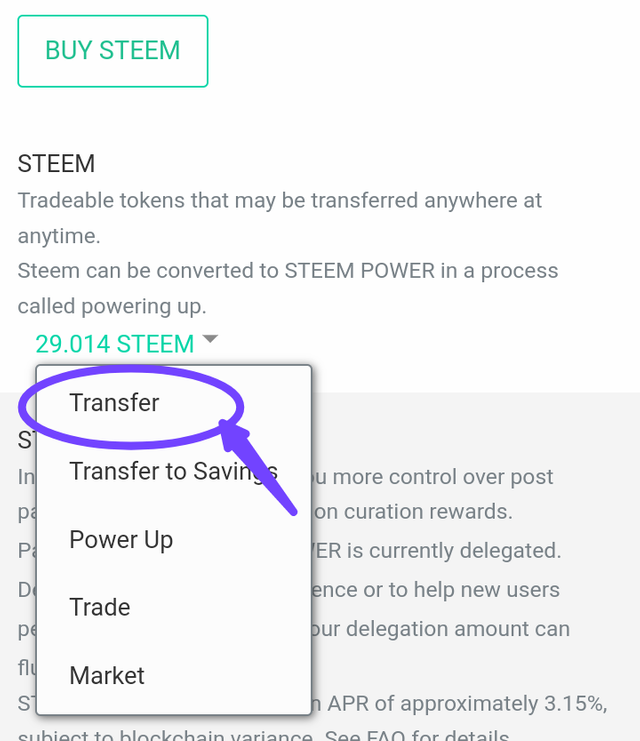Click the 'called powering up' text
This screenshot has width=640, height=741.
point(111,306)
